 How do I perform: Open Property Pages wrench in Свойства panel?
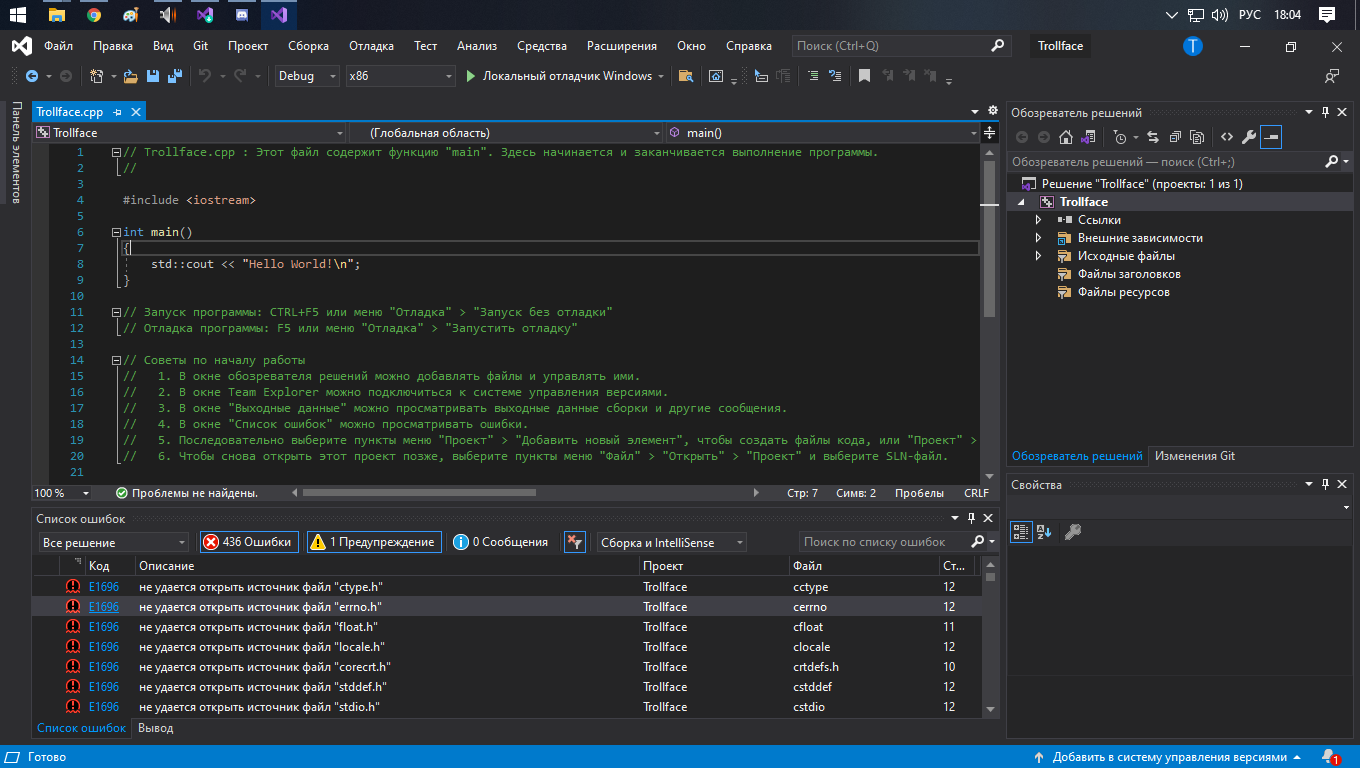click(1073, 532)
